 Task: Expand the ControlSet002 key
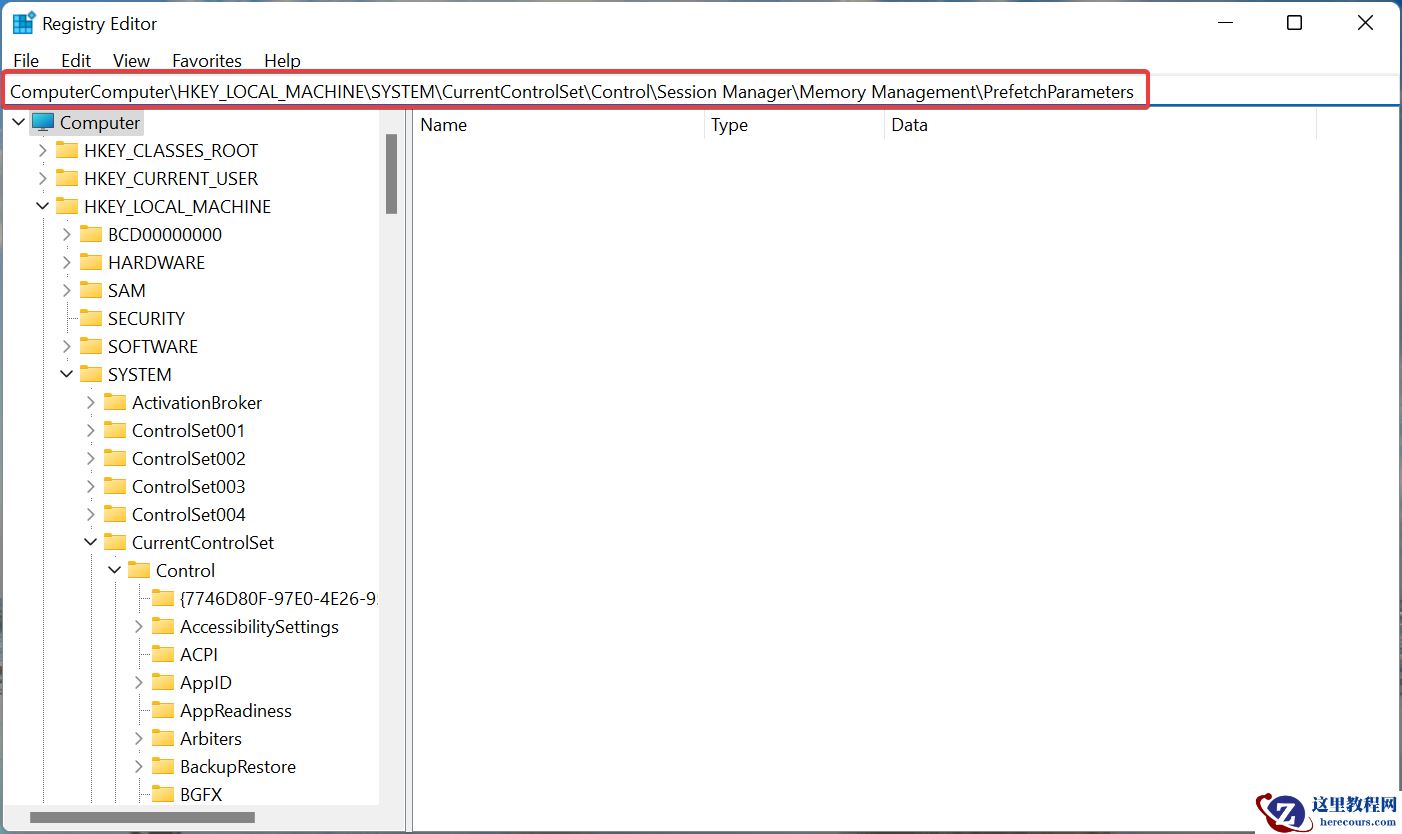(90, 458)
